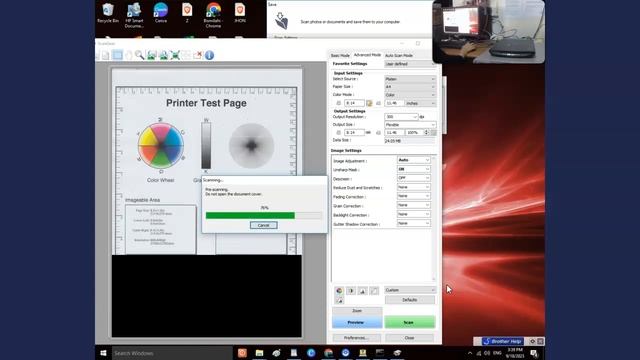Click the input width field
This screenshot has height=360, width=640.
point(354,103)
